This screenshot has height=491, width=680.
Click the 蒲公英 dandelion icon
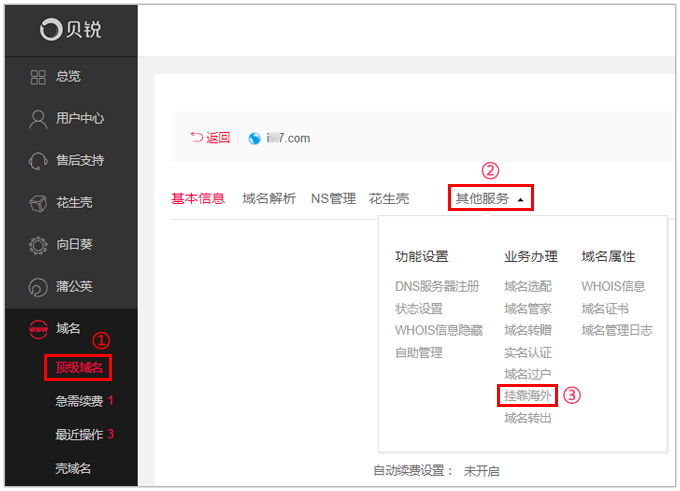click(x=38, y=287)
